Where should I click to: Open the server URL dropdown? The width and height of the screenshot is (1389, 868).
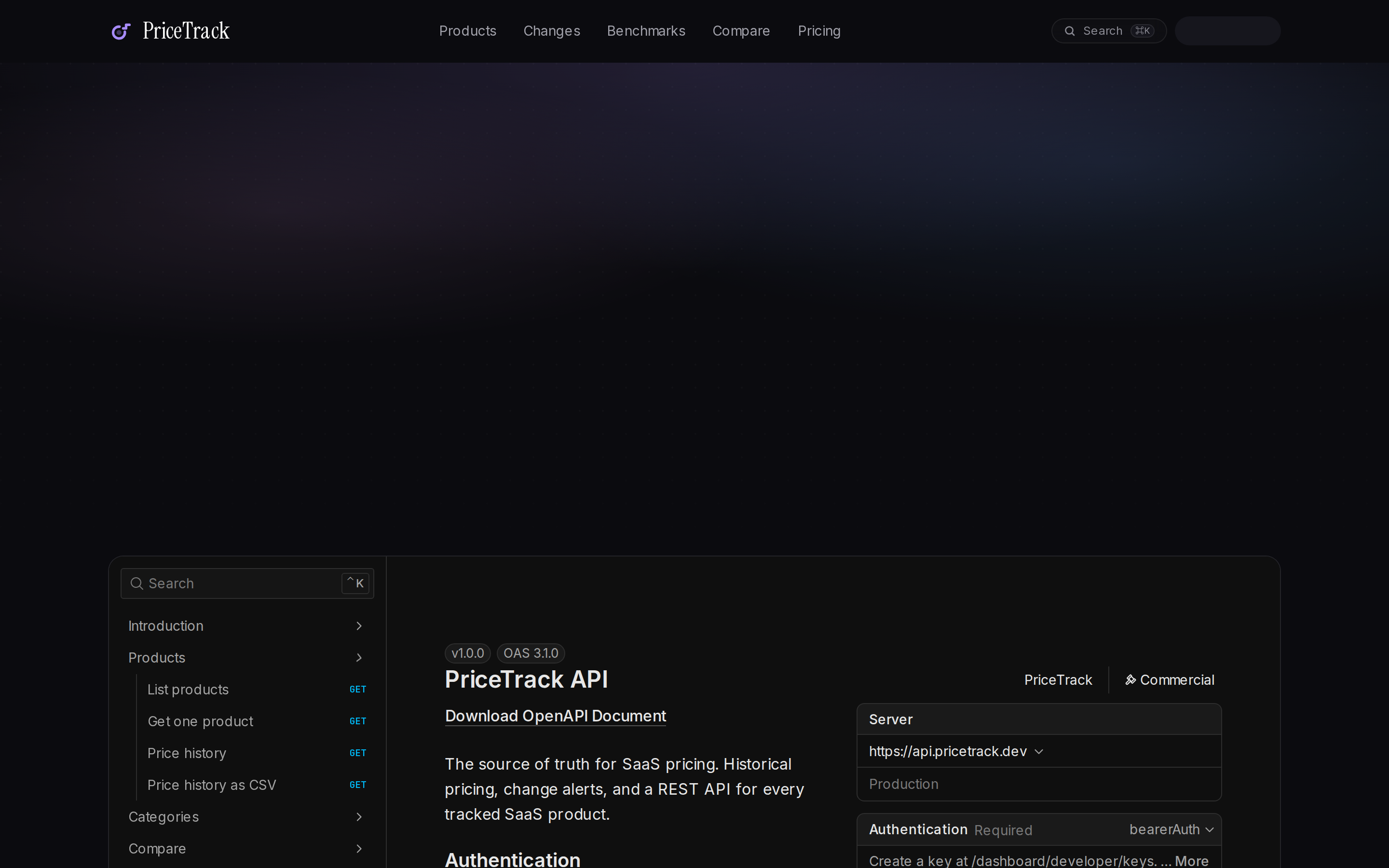coord(955,751)
